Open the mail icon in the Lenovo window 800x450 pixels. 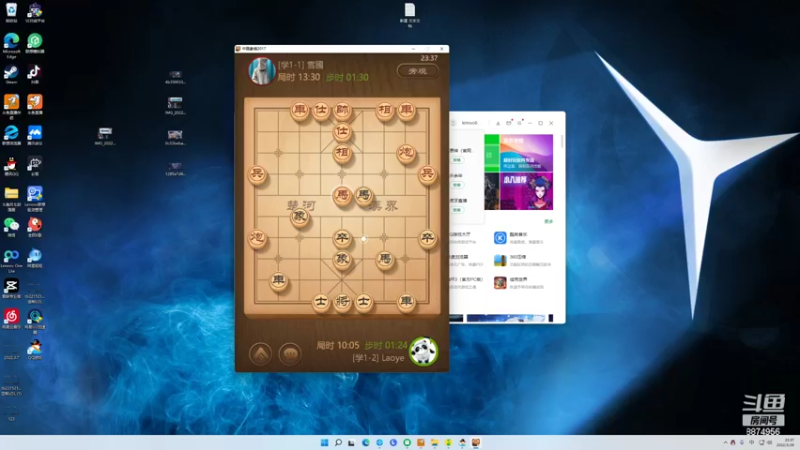pos(509,123)
